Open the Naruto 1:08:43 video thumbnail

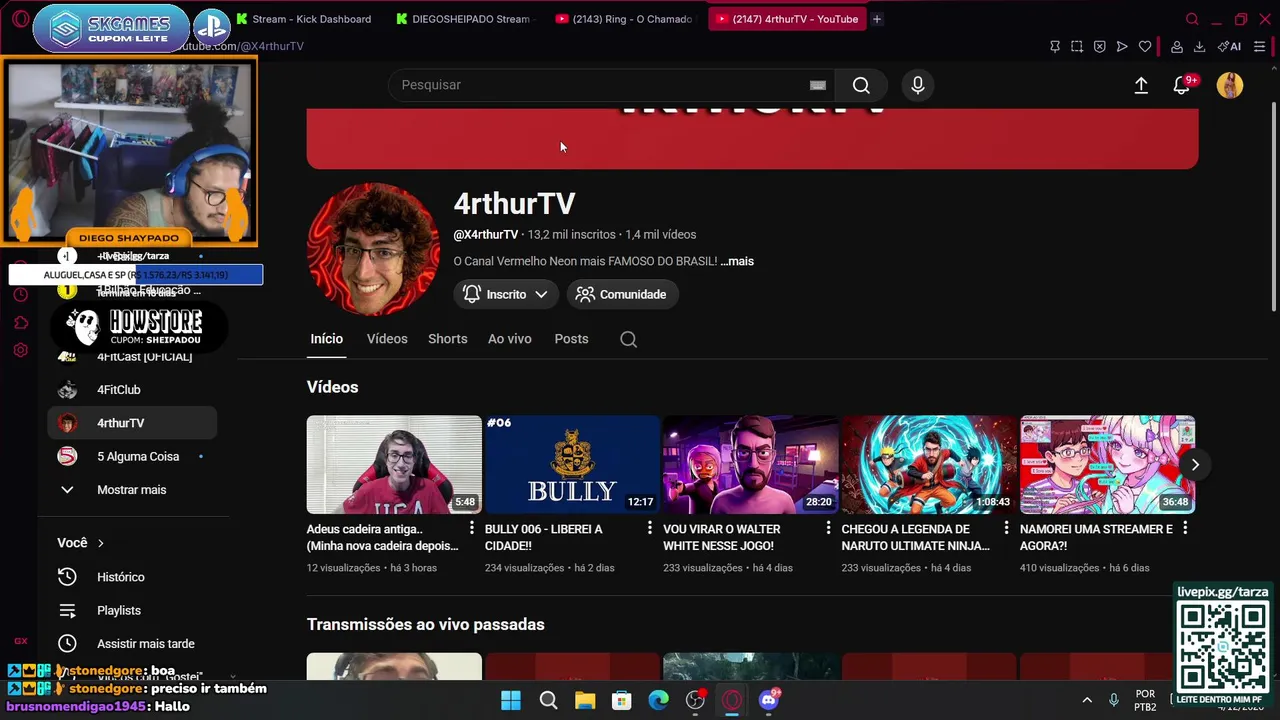929,464
